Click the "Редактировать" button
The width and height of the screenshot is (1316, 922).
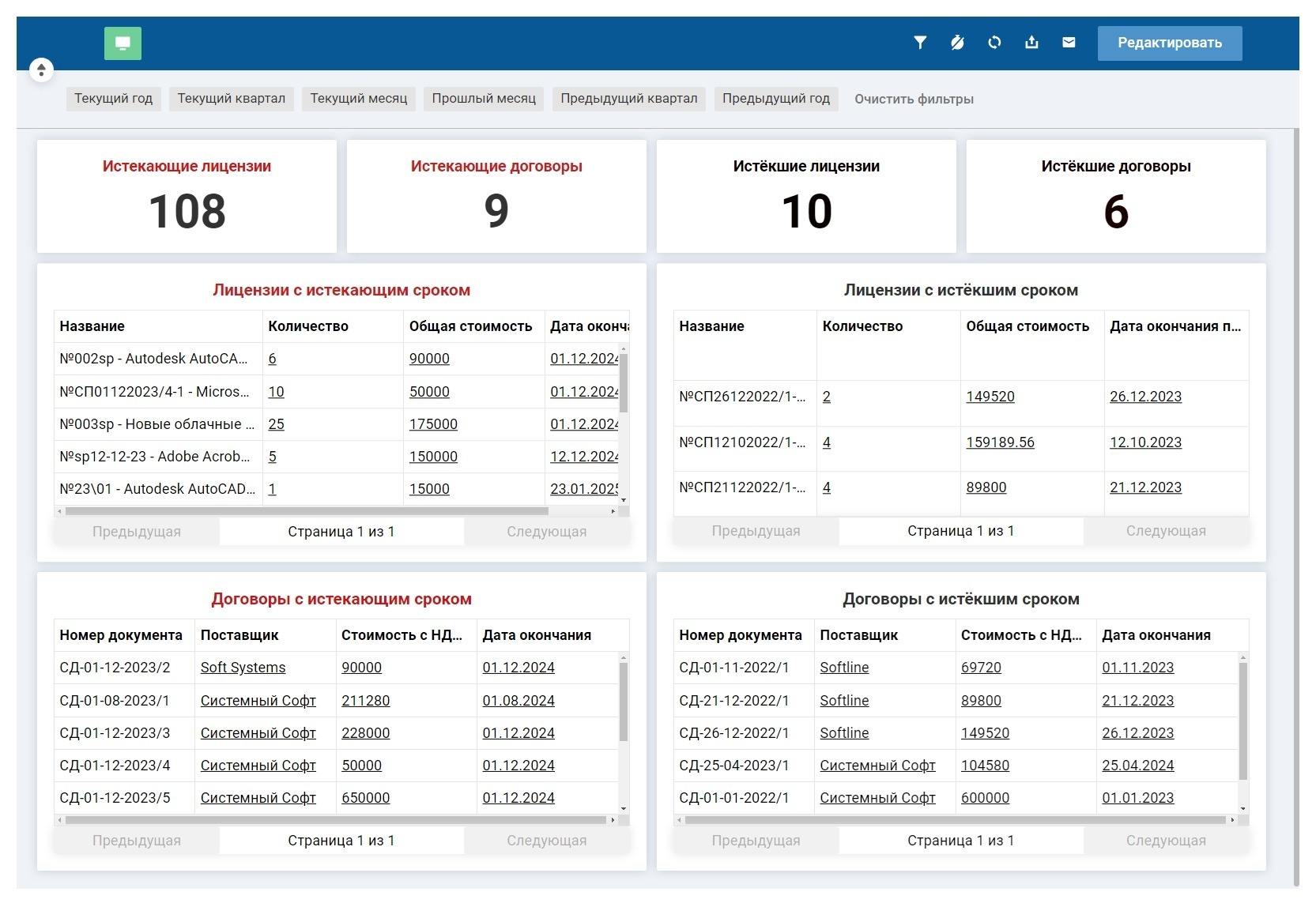(x=1169, y=43)
